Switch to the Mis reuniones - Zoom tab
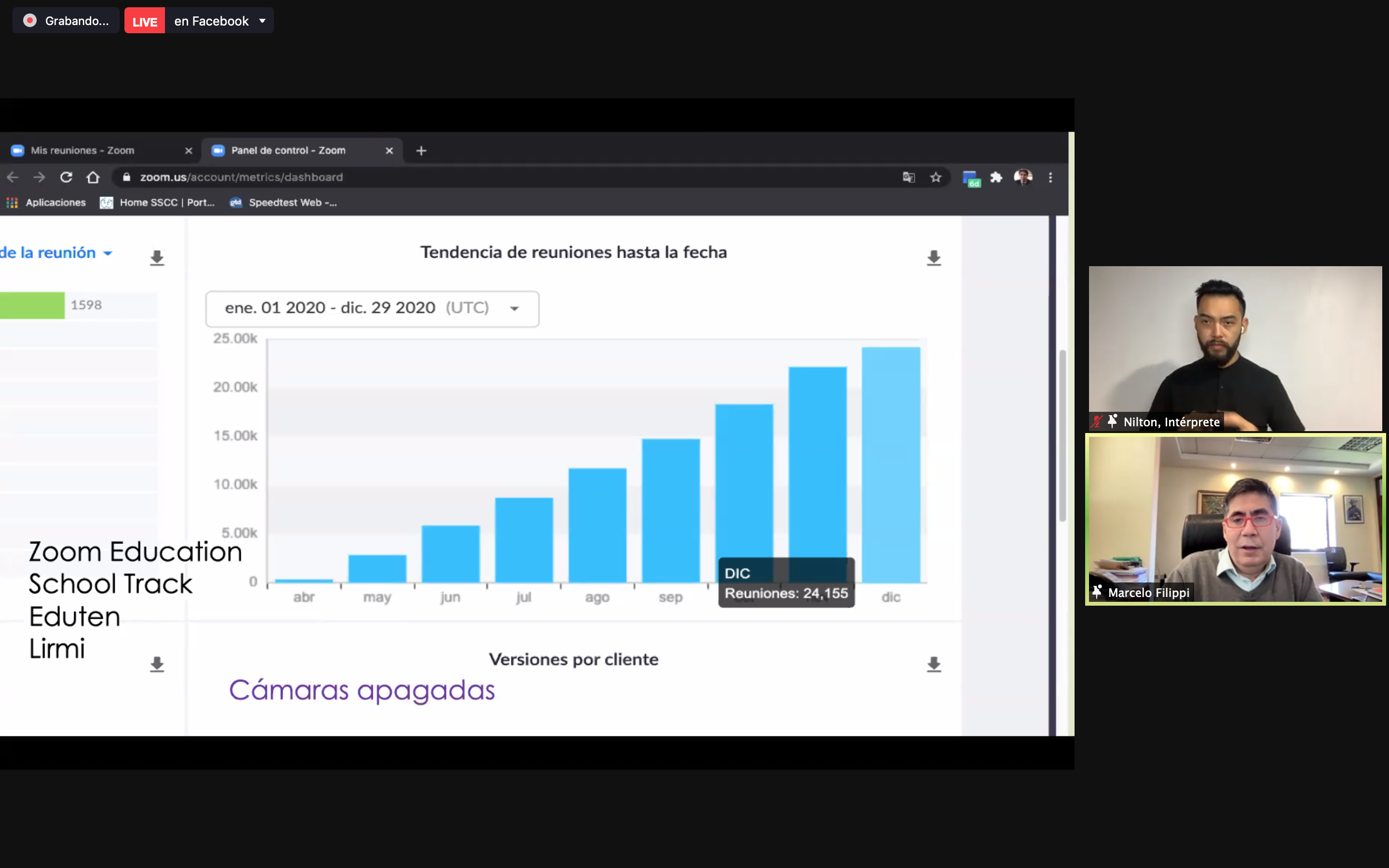 [x=82, y=150]
